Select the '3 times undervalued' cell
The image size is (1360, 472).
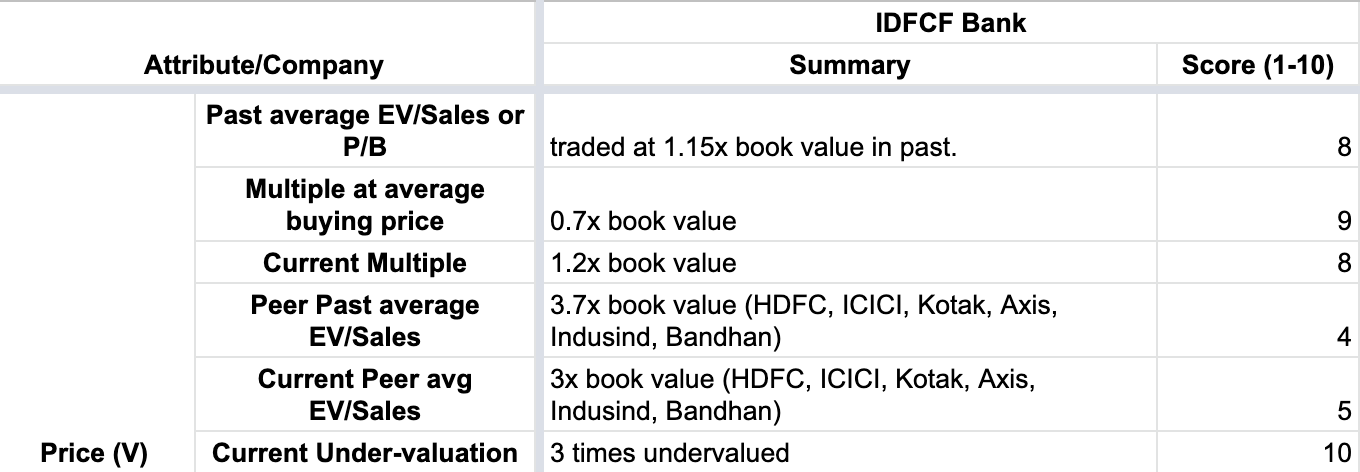point(848,453)
